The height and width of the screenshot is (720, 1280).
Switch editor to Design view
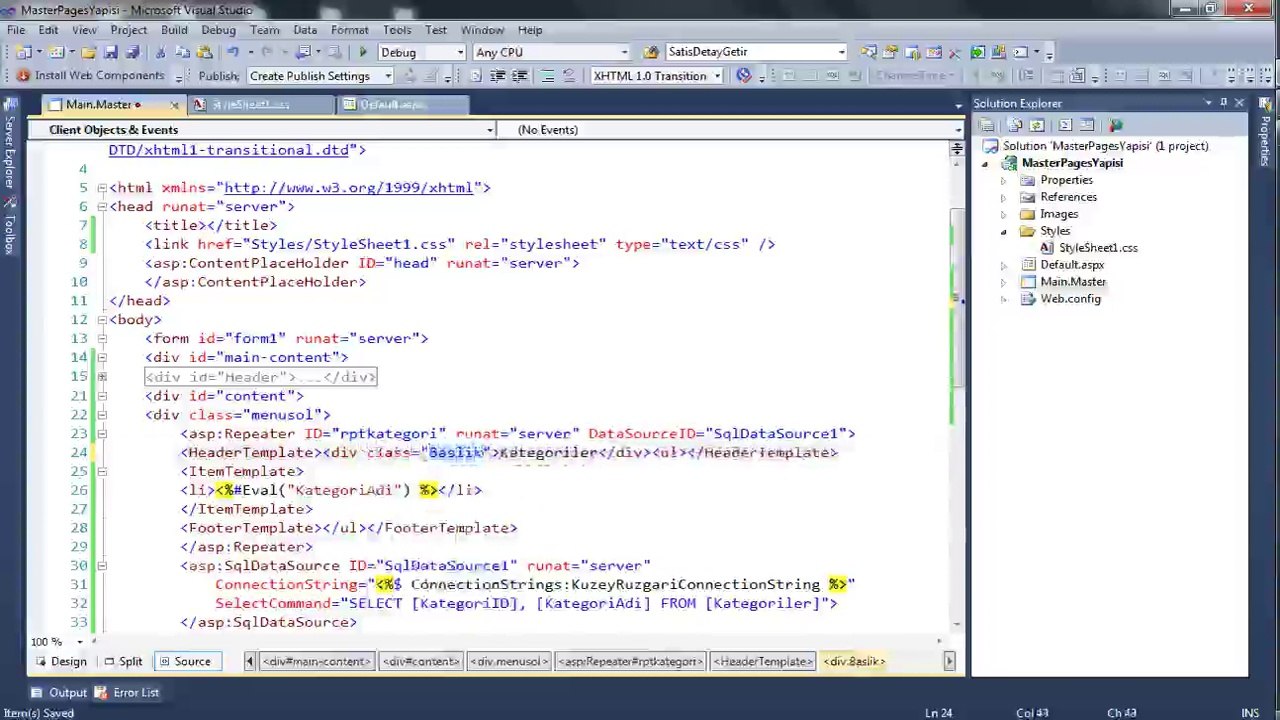tap(61, 661)
